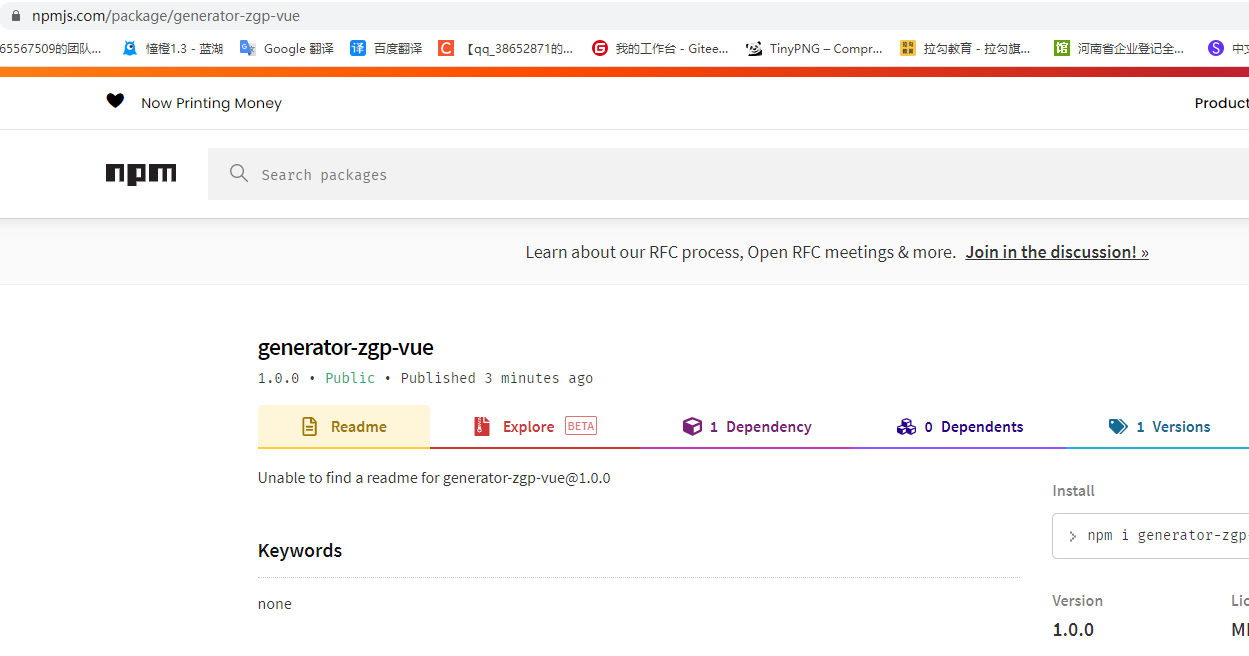Click the BETA badge on Explore

[581, 426]
